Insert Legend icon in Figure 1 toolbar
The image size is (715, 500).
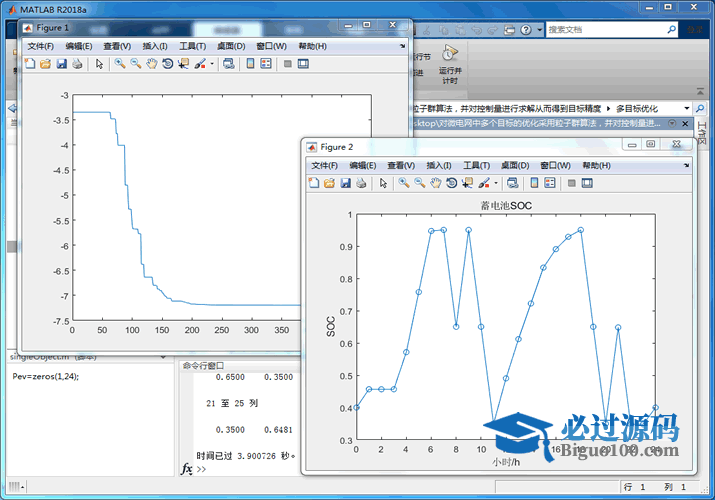[266, 64]
